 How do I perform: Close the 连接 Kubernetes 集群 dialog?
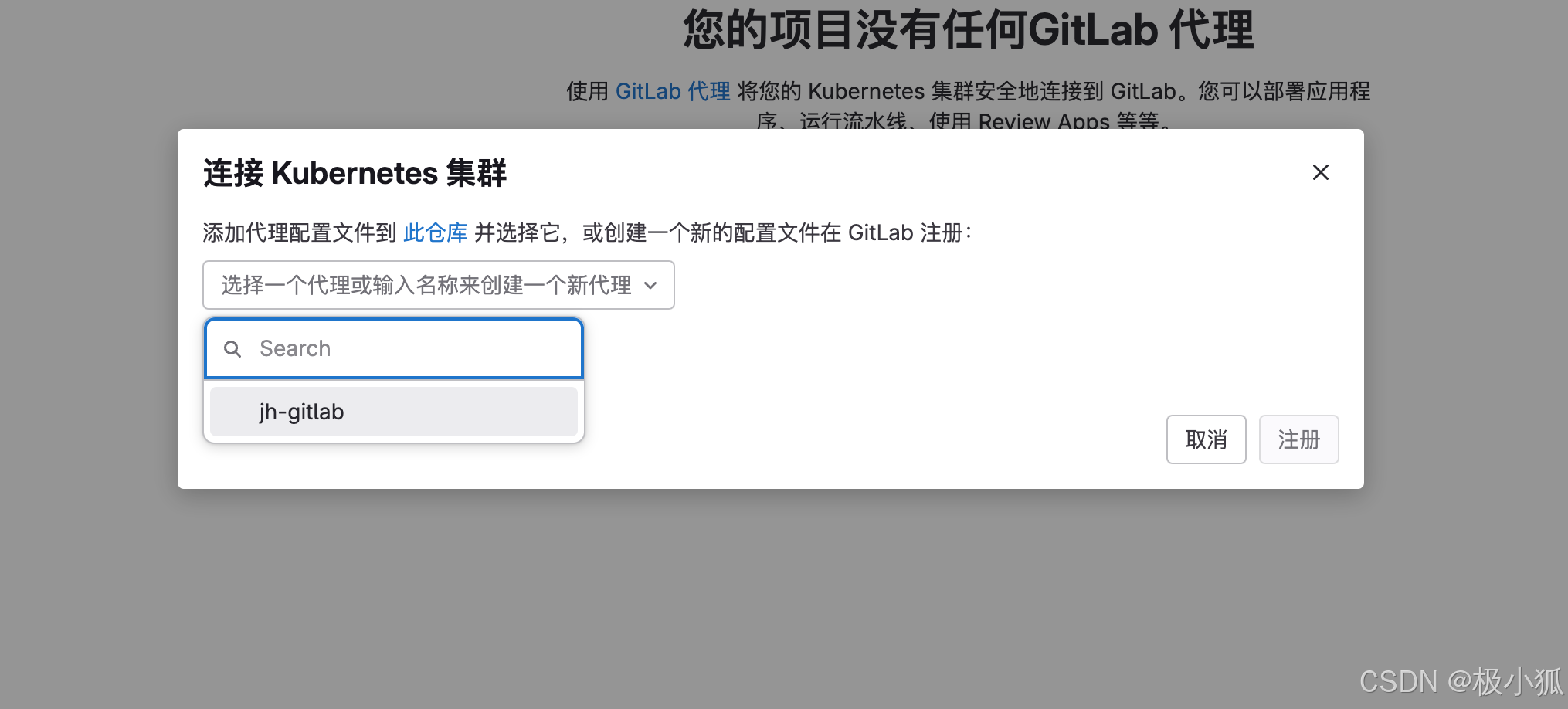click(1321, 172)
